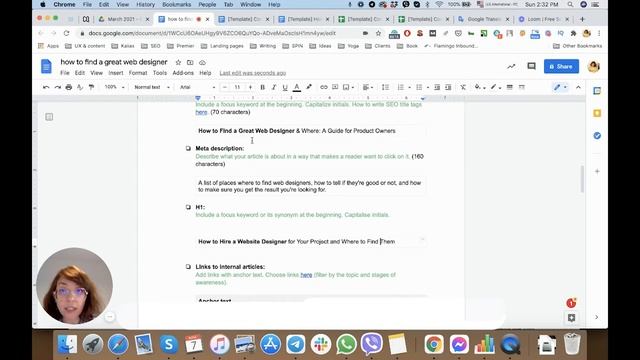Viewport: 640px width, 360px height.
Task: Open the Arial font dropdown
Action: point(197,87)
